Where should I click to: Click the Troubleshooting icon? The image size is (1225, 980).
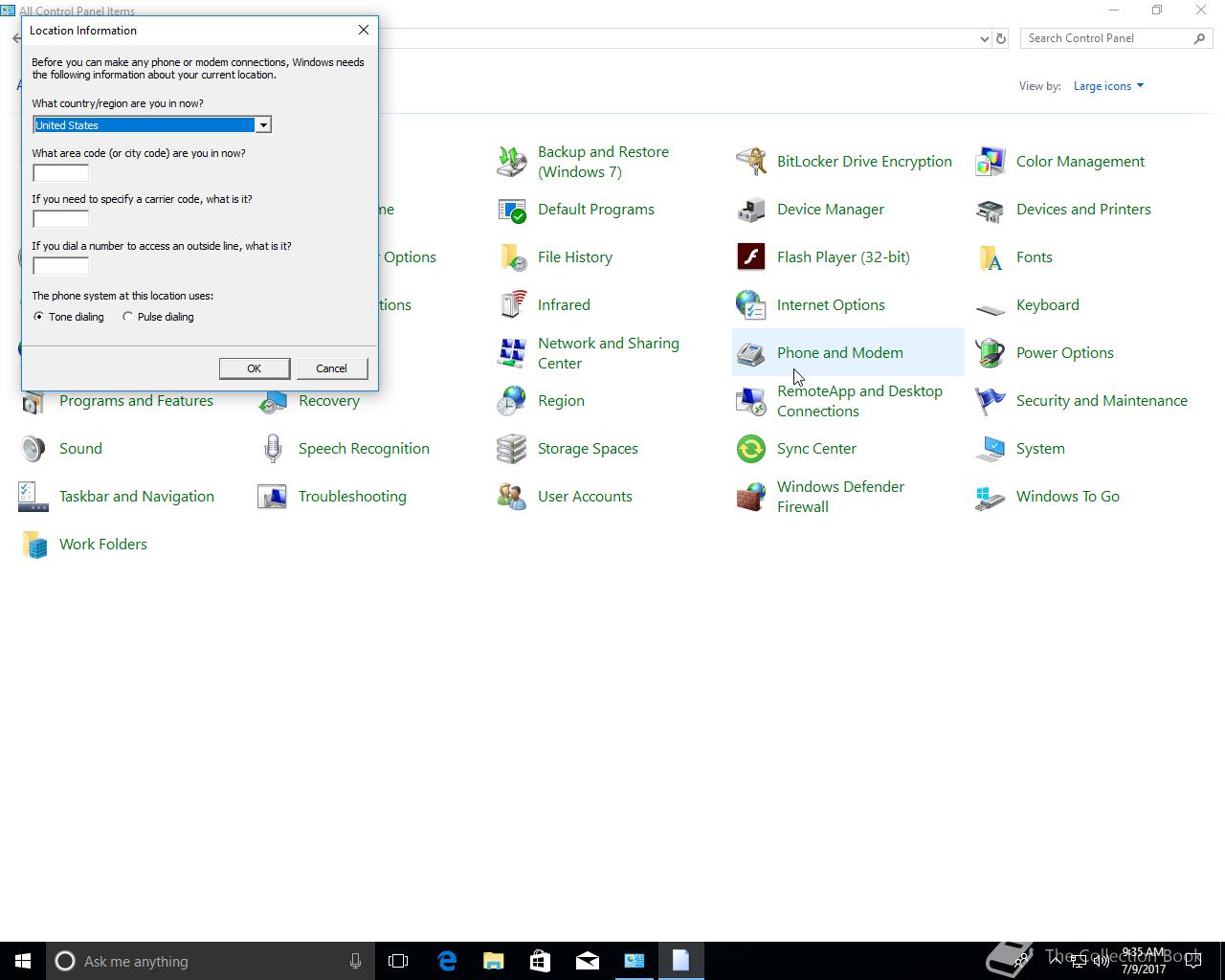click(273, 497)
